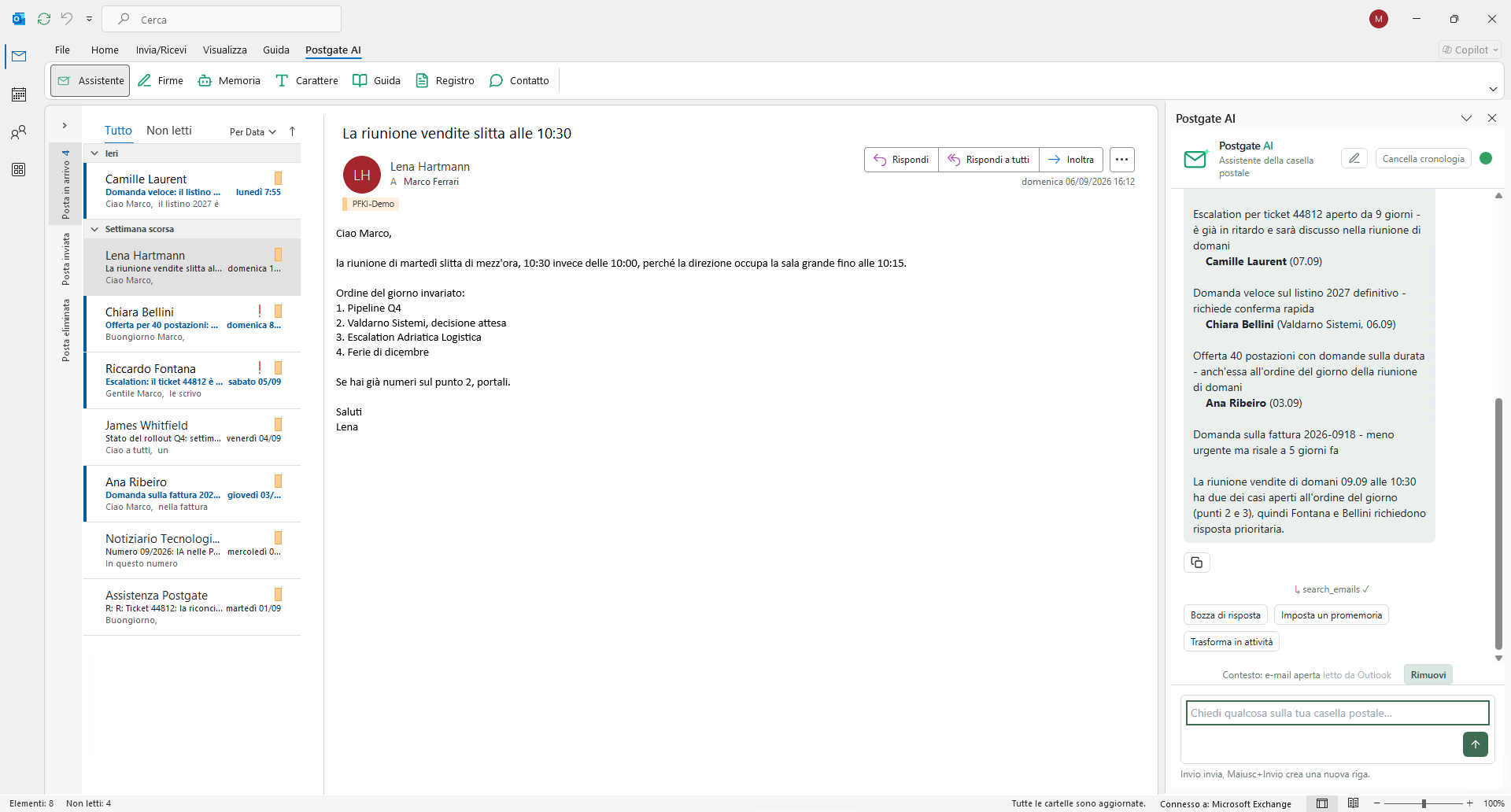Screen dimensions: 1511x812
Task: Open the Per Data sort dropdown
Action: click(253, 132)
